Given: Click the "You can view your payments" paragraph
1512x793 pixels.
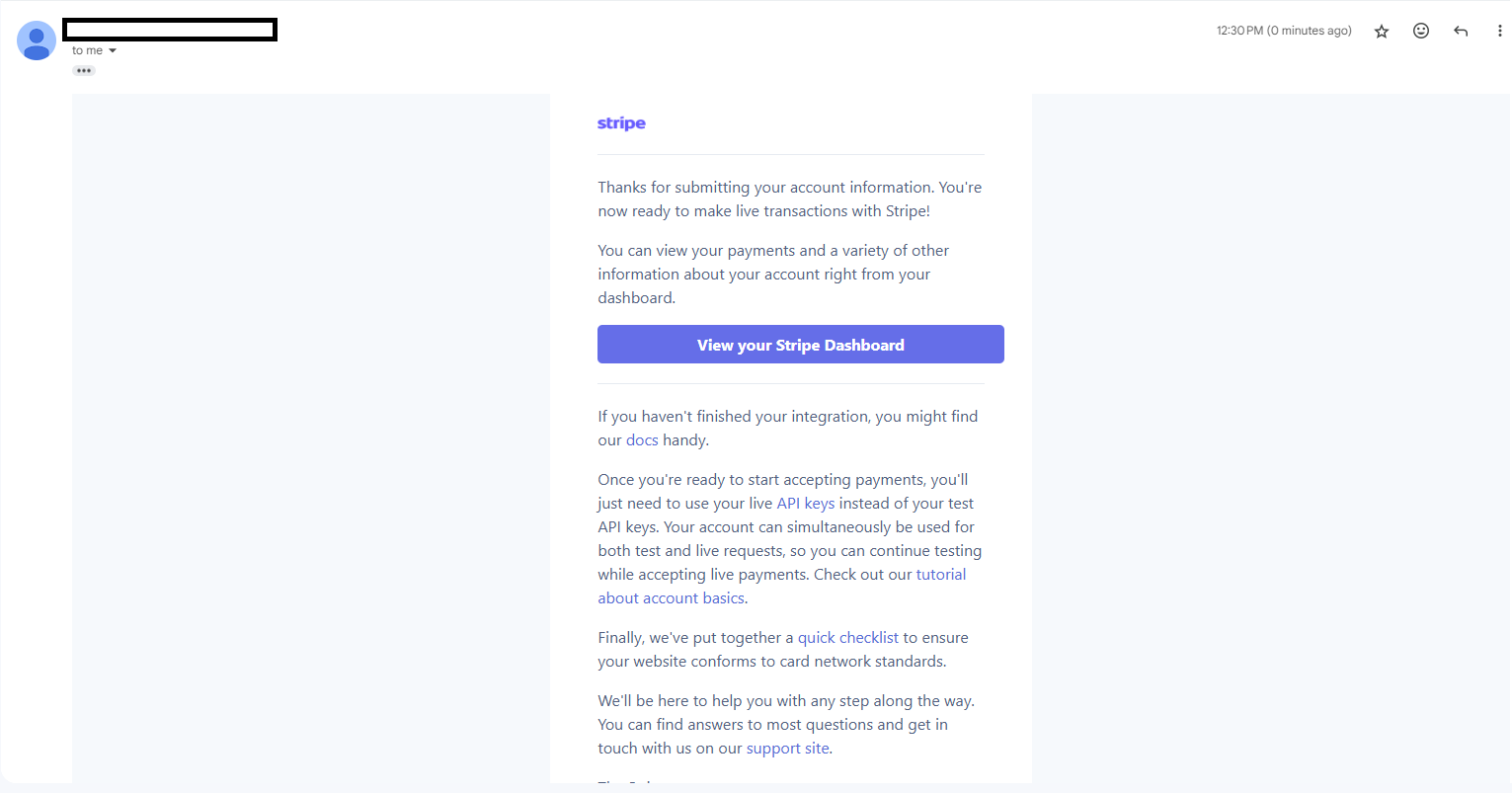Looking at the screenshot, I should 772,275.
